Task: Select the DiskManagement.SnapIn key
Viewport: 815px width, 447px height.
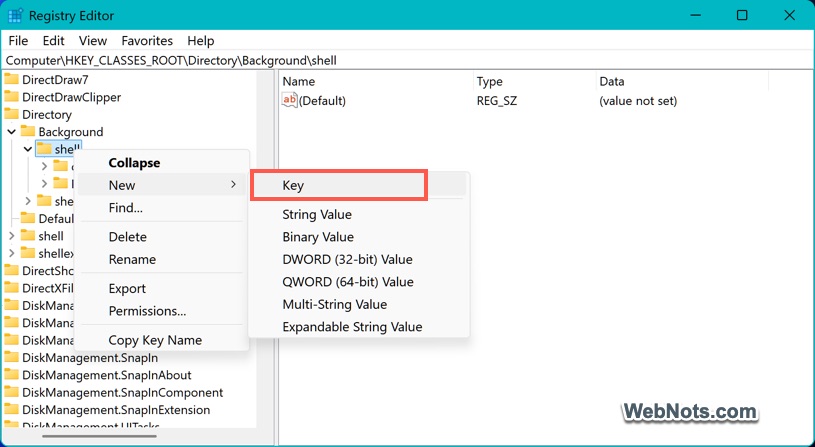Action: click(x=90, y=357)
